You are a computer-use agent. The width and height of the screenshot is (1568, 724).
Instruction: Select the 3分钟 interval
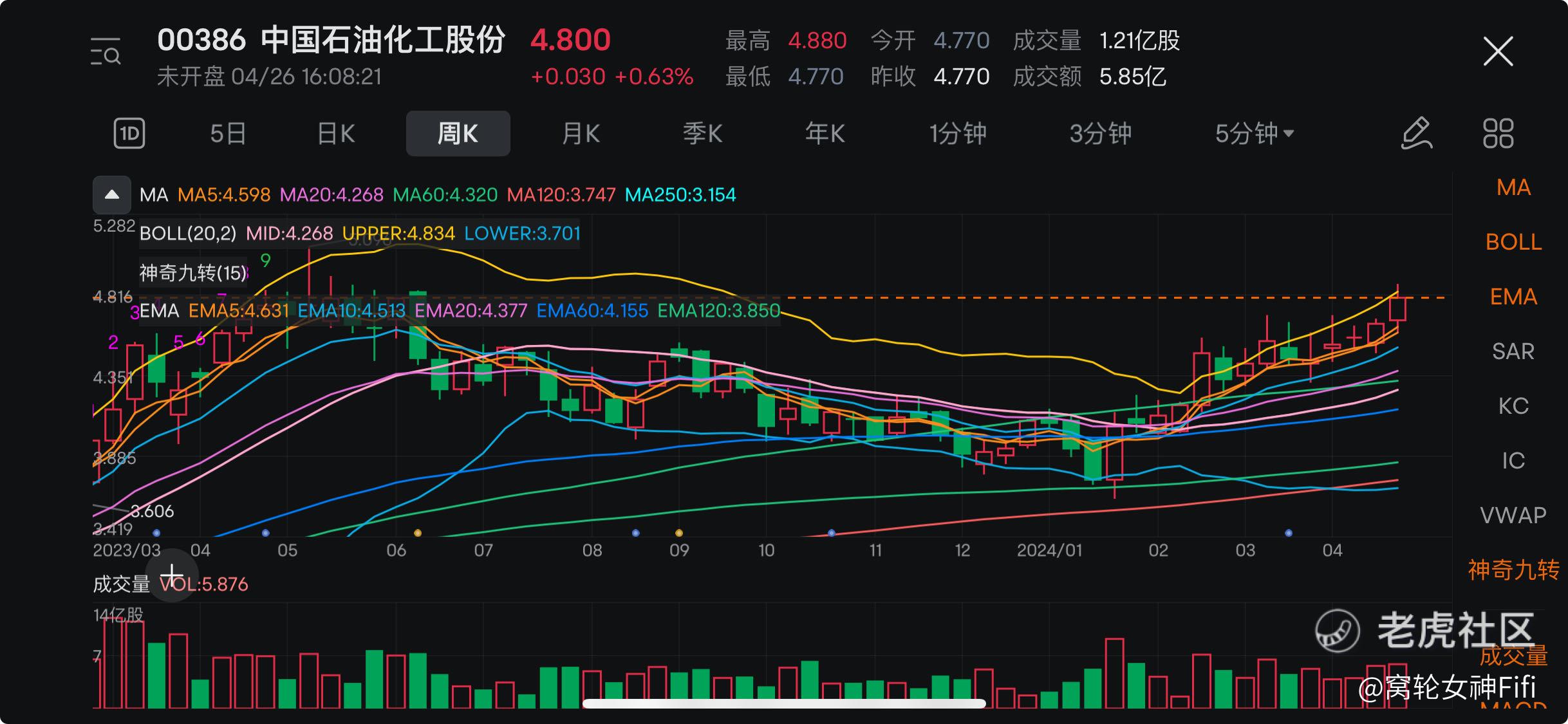point(1101,134)
